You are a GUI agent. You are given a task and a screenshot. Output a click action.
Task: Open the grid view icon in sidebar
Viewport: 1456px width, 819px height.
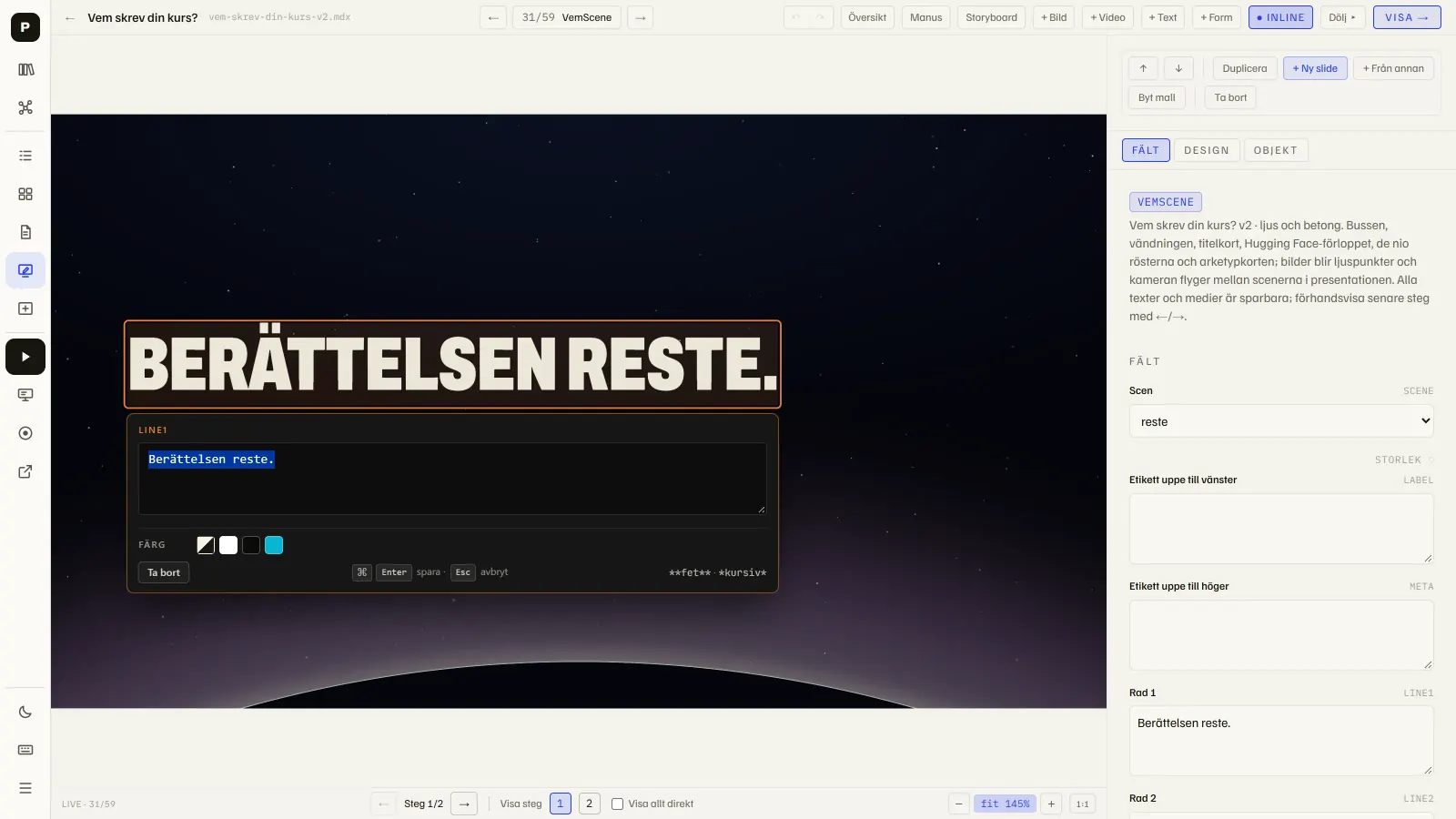click(x=25, y=194)
